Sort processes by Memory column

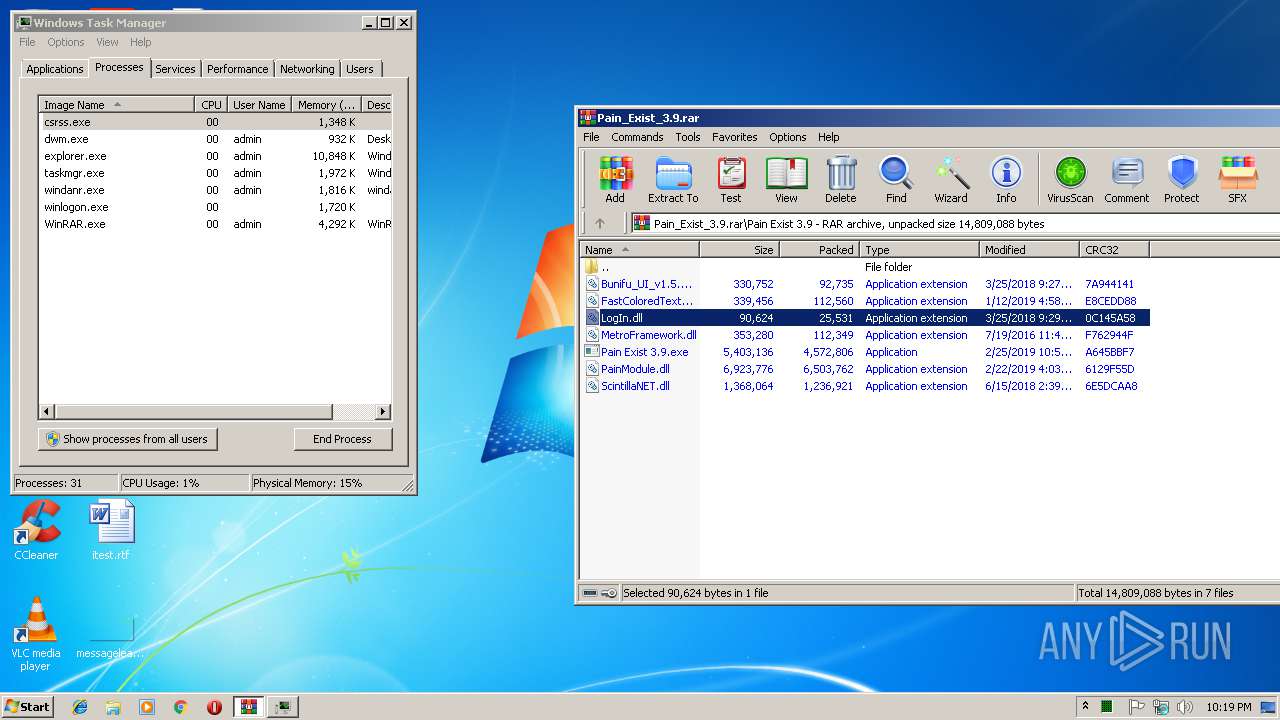pyautogui.click(x=326, y=104)
